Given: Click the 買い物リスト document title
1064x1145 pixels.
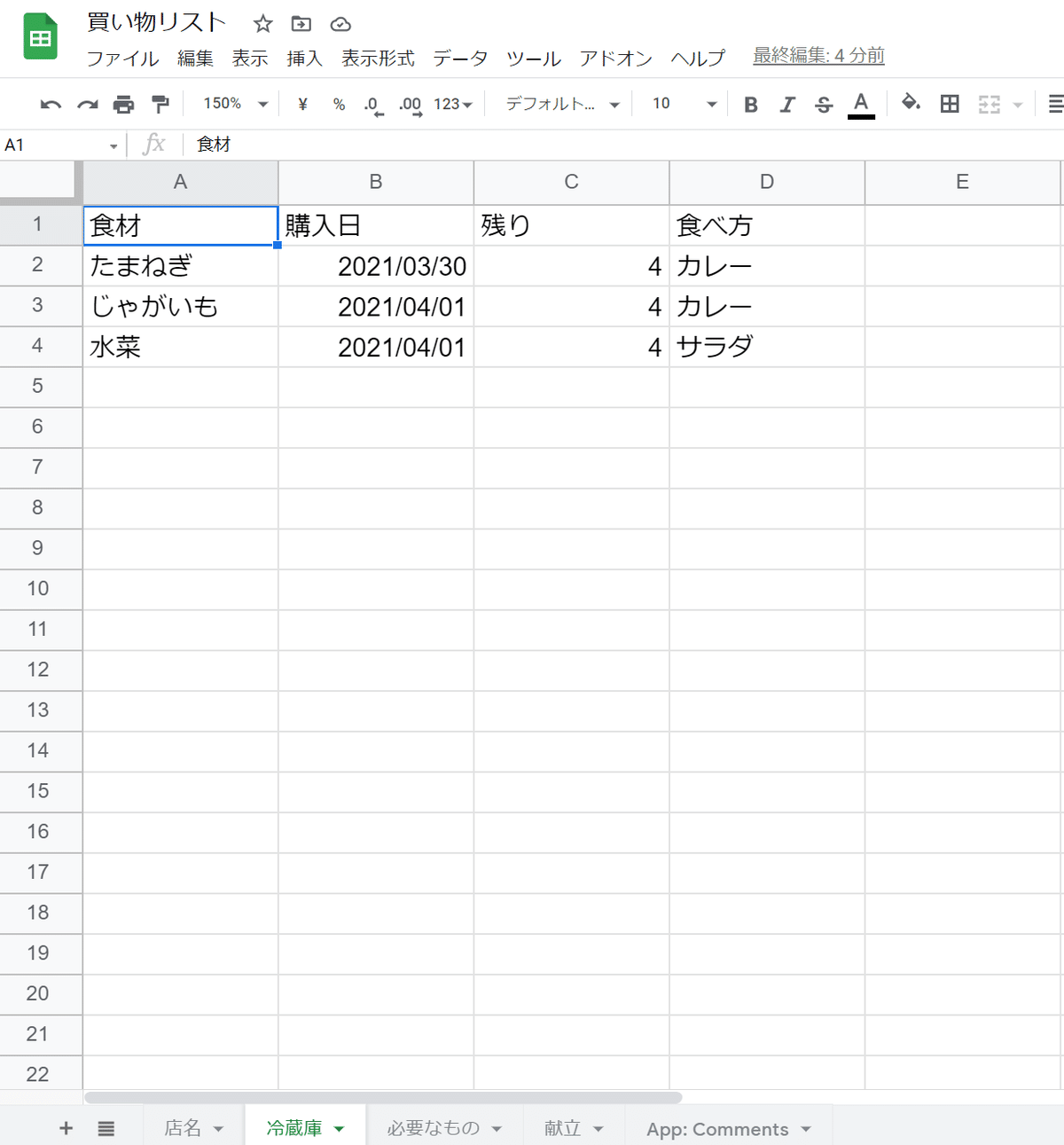Looking at the screenshot, I should pos(157,22).
